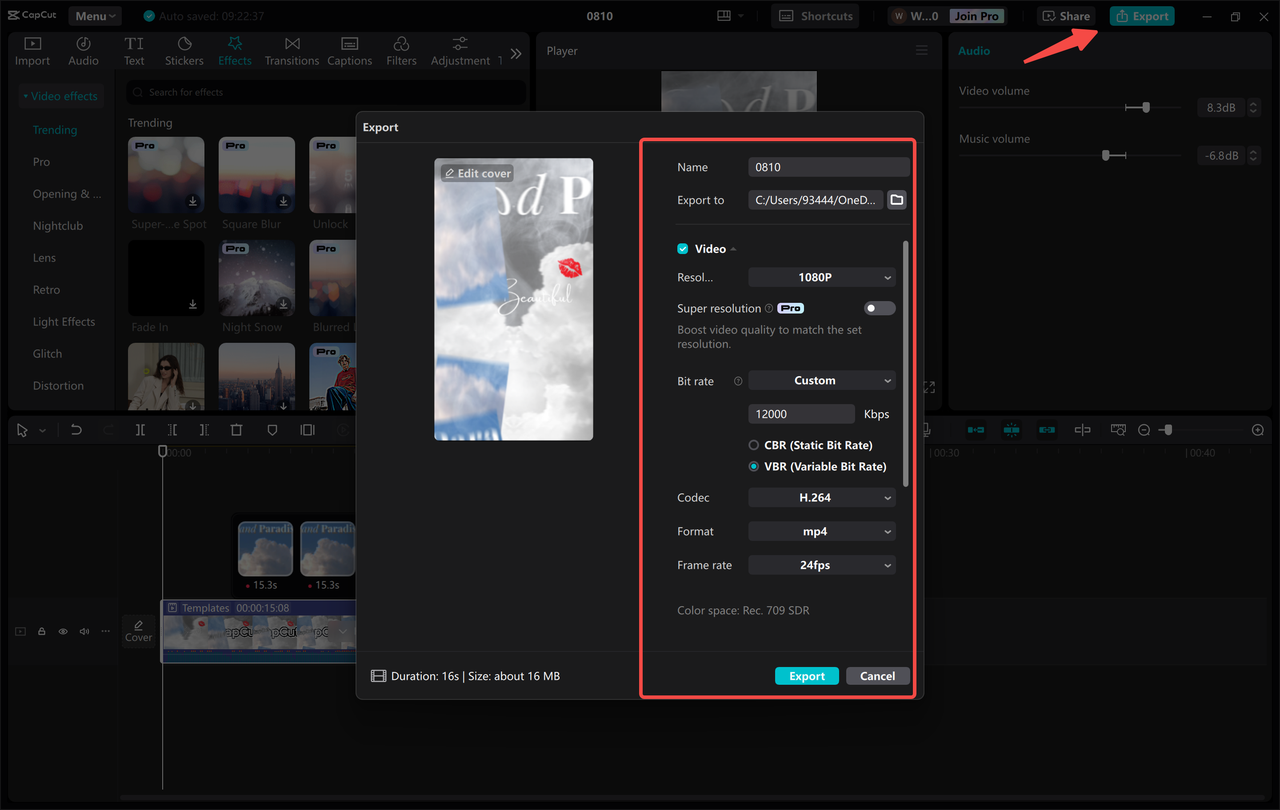Select VBR (Variable Bit Rate) option
This screenshot has height=810, width=1280.
pyautogui.click(x=754, y=467)
